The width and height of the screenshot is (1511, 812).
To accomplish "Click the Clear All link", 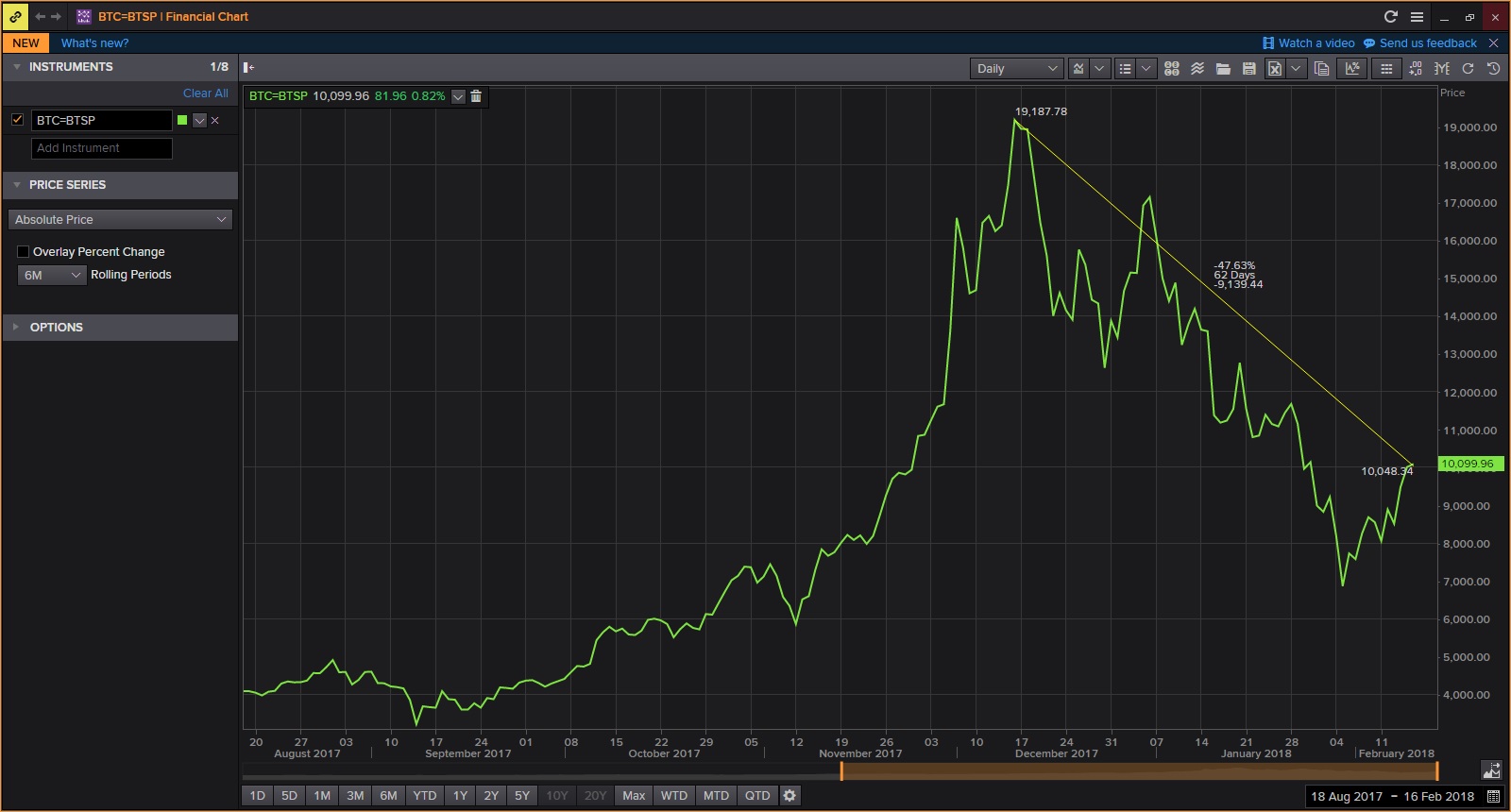I will point(206,93).
